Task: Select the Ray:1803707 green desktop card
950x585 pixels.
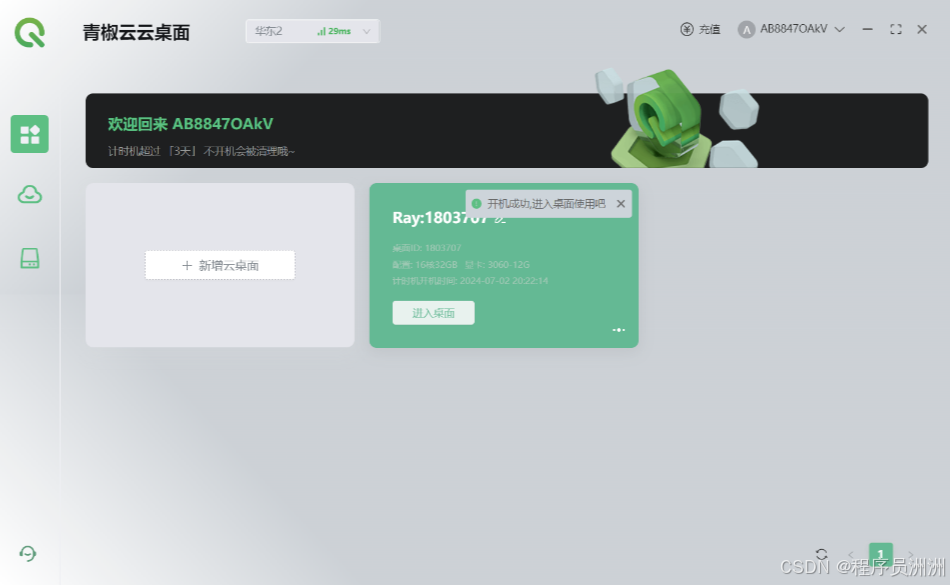Action: [x=504, y=265]
